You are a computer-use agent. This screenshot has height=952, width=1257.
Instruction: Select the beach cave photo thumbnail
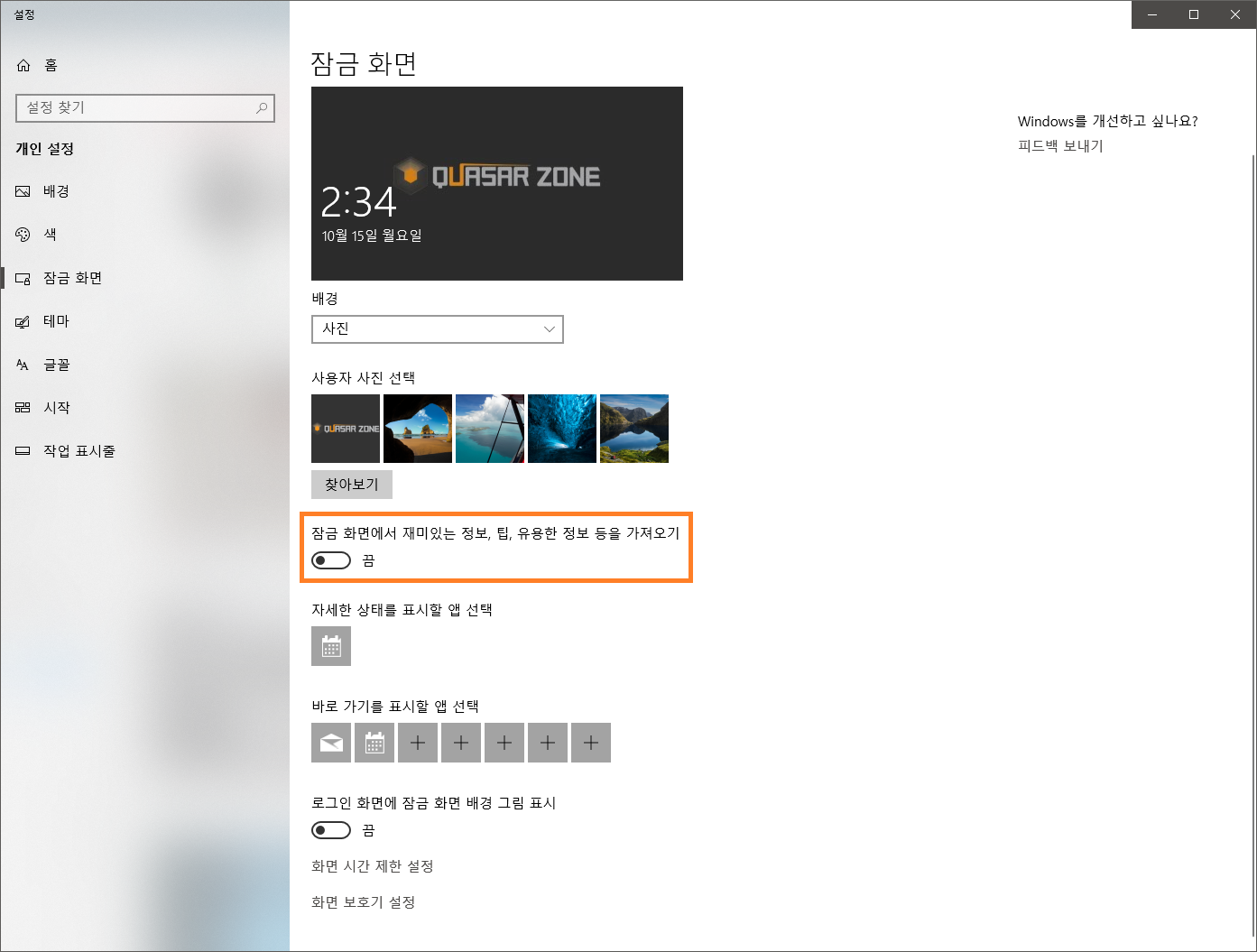[x=418, y=429]
